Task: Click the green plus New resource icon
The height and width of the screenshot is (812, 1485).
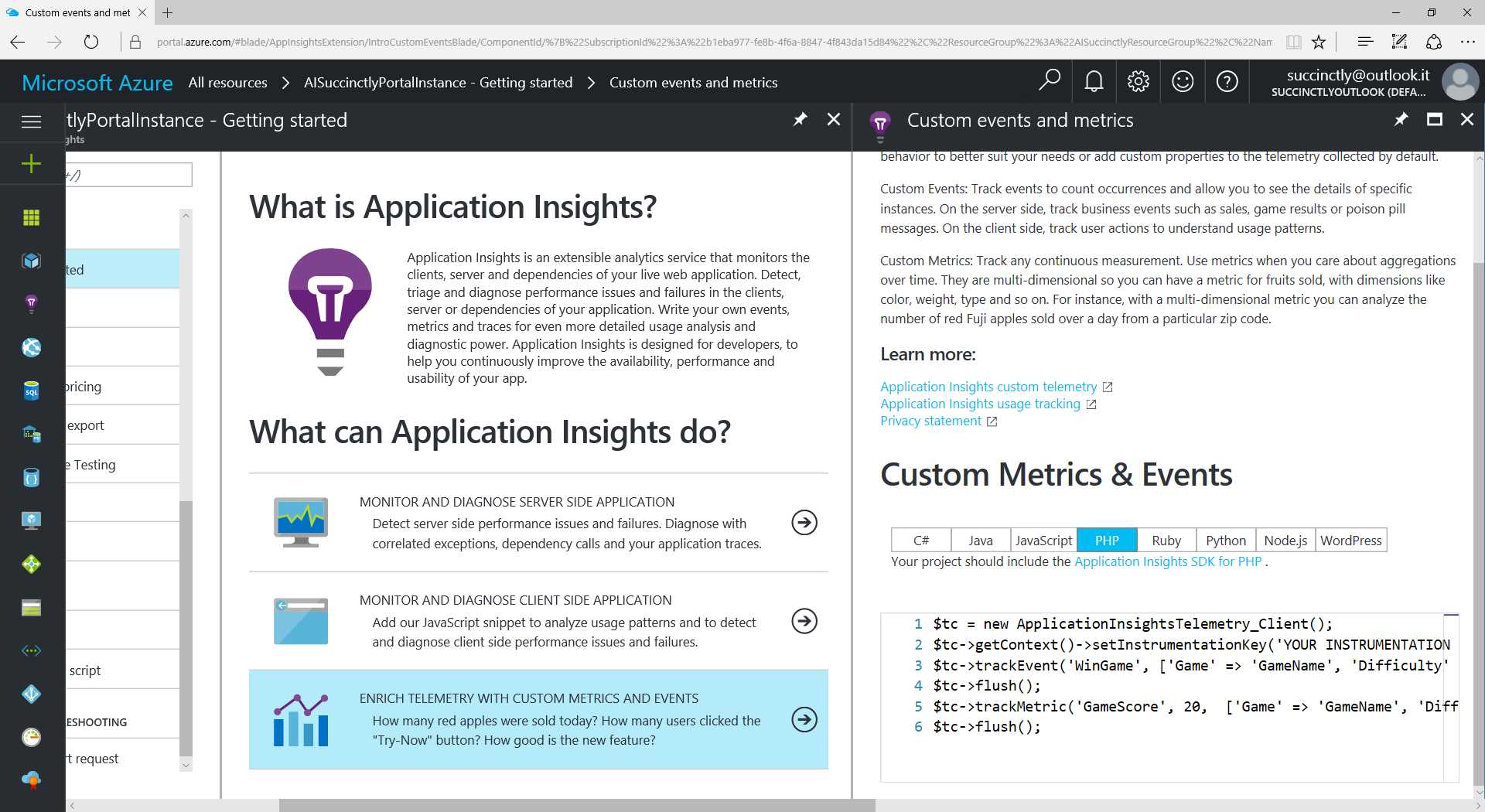Action: tap(31, 163)
